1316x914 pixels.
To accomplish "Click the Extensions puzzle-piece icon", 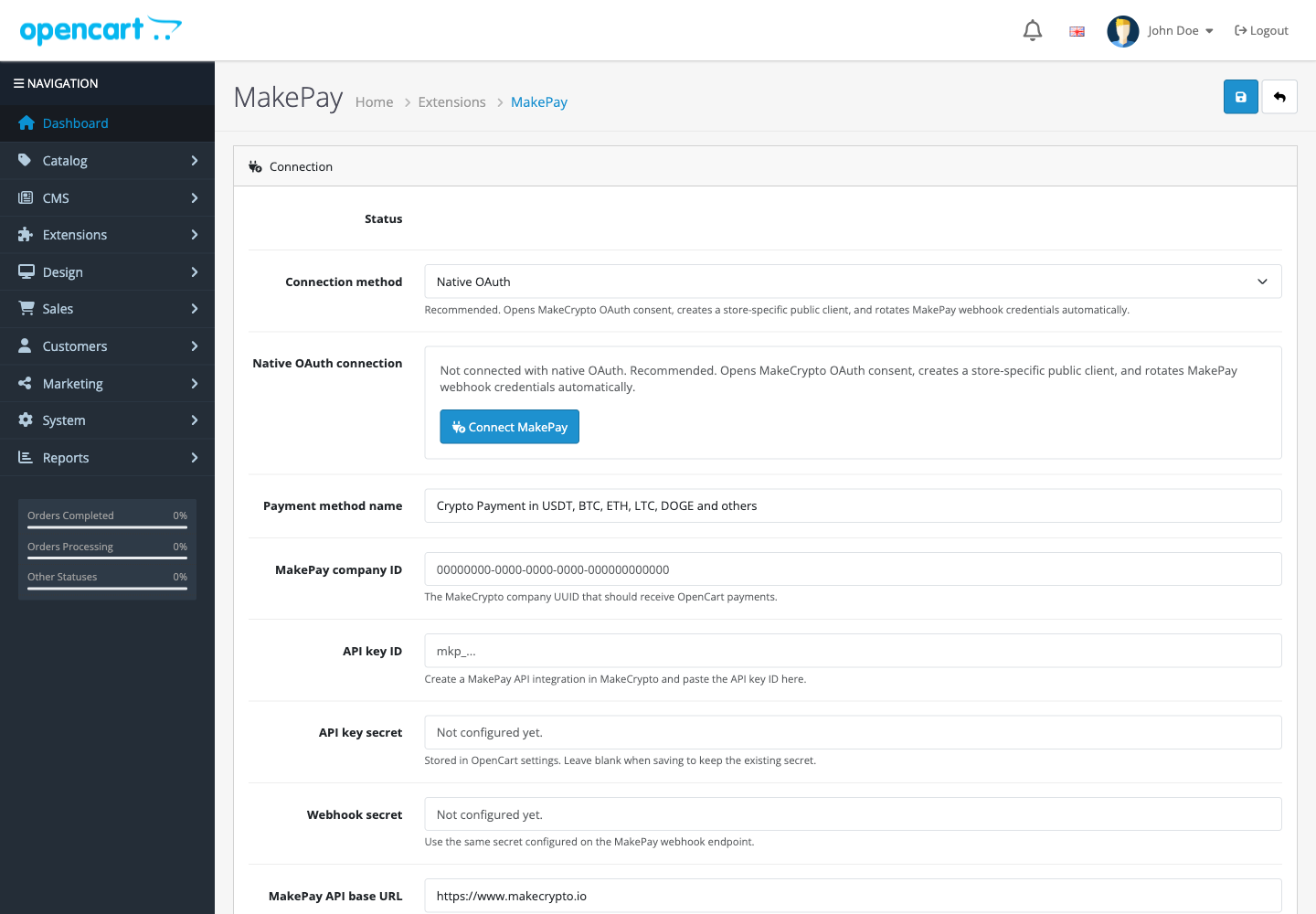I will coord(26,235).
